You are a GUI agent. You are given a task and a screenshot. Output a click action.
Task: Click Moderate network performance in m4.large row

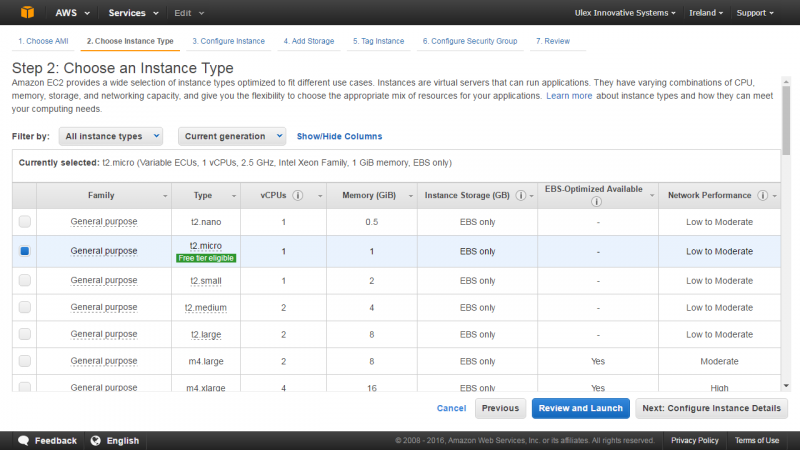click(719, 361)
